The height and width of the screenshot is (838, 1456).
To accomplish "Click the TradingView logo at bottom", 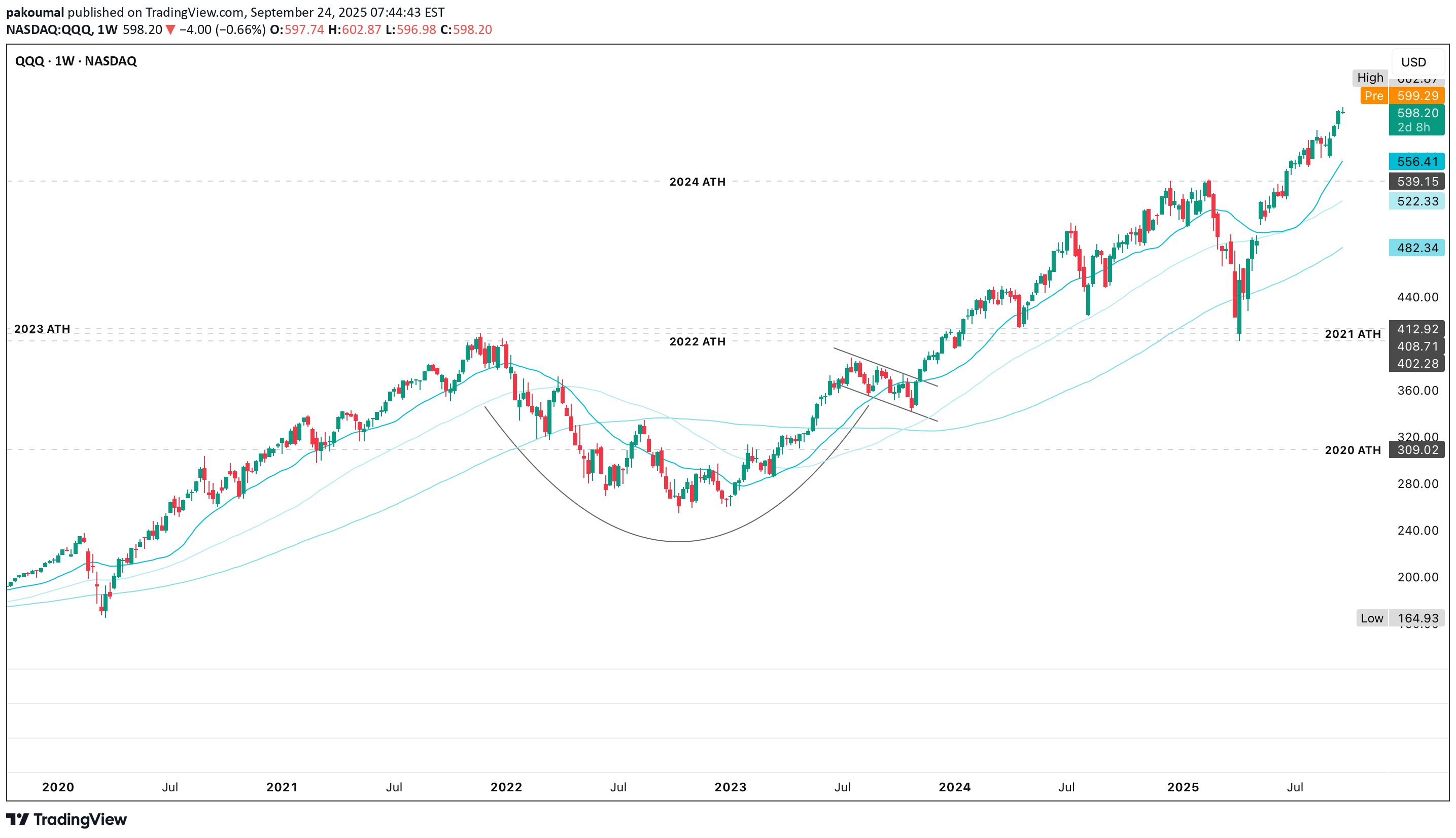I will (x=66, y=819).
